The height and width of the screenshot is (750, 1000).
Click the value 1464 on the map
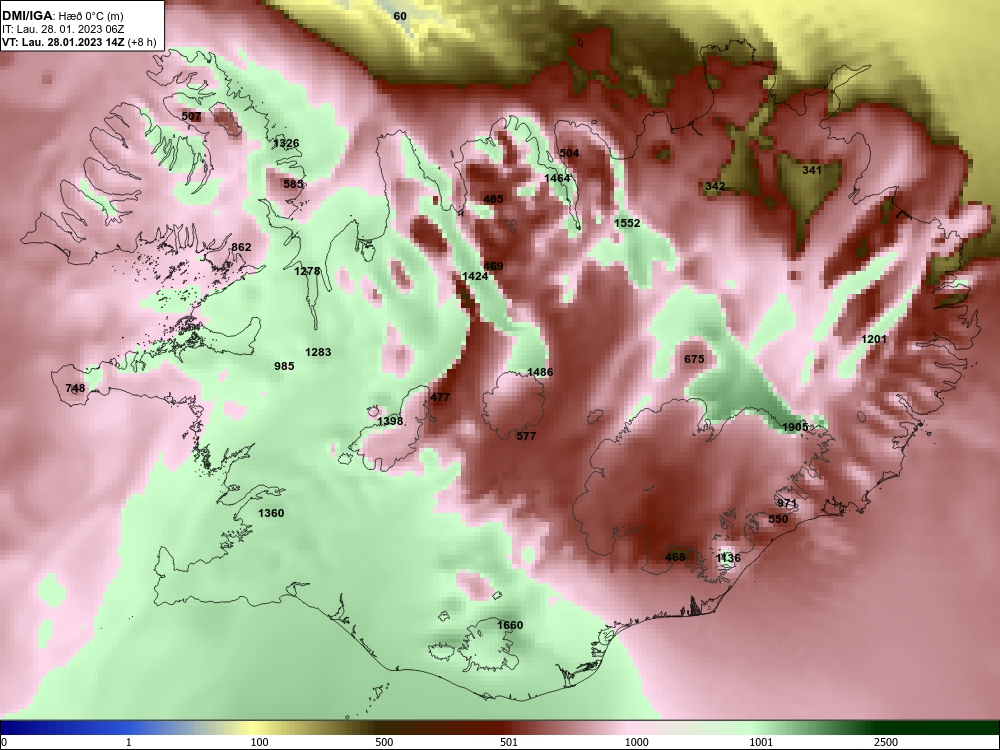pyautogui.click(x=557, y=179)
